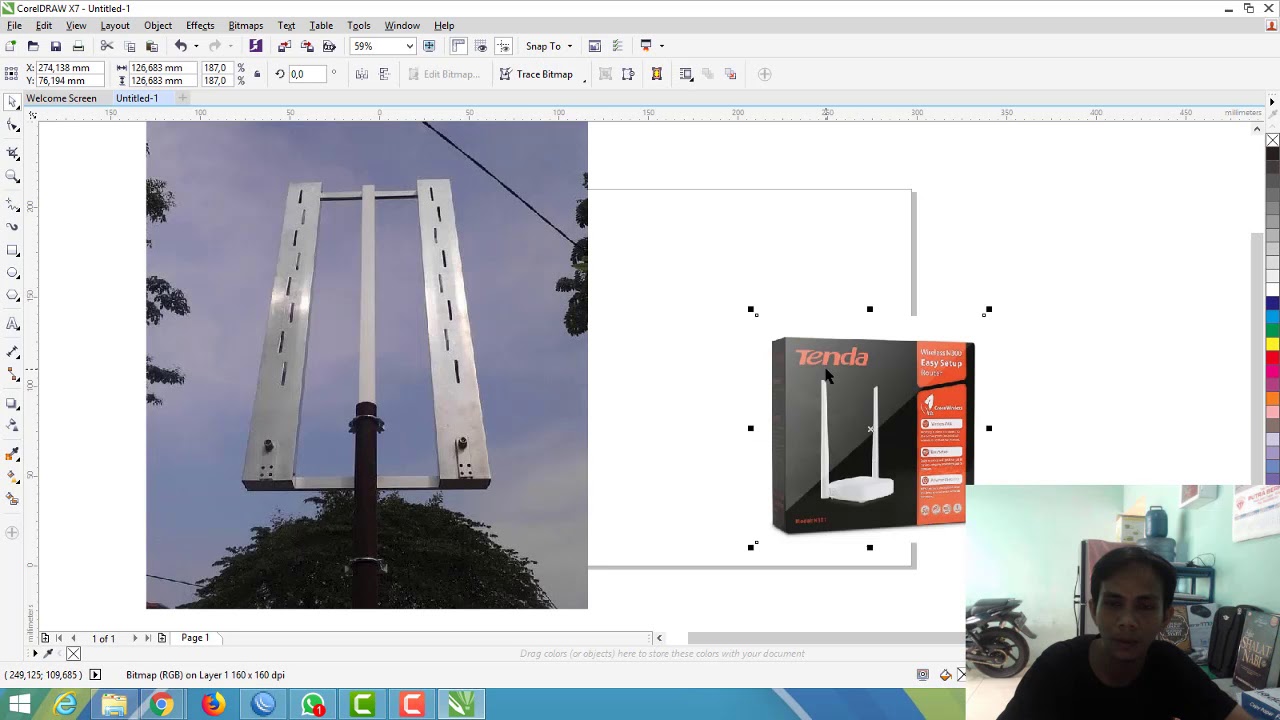The image size is (1280, 720).
Task: Open the undo history dropdown arrow
Action: click(x=195, y=46)
